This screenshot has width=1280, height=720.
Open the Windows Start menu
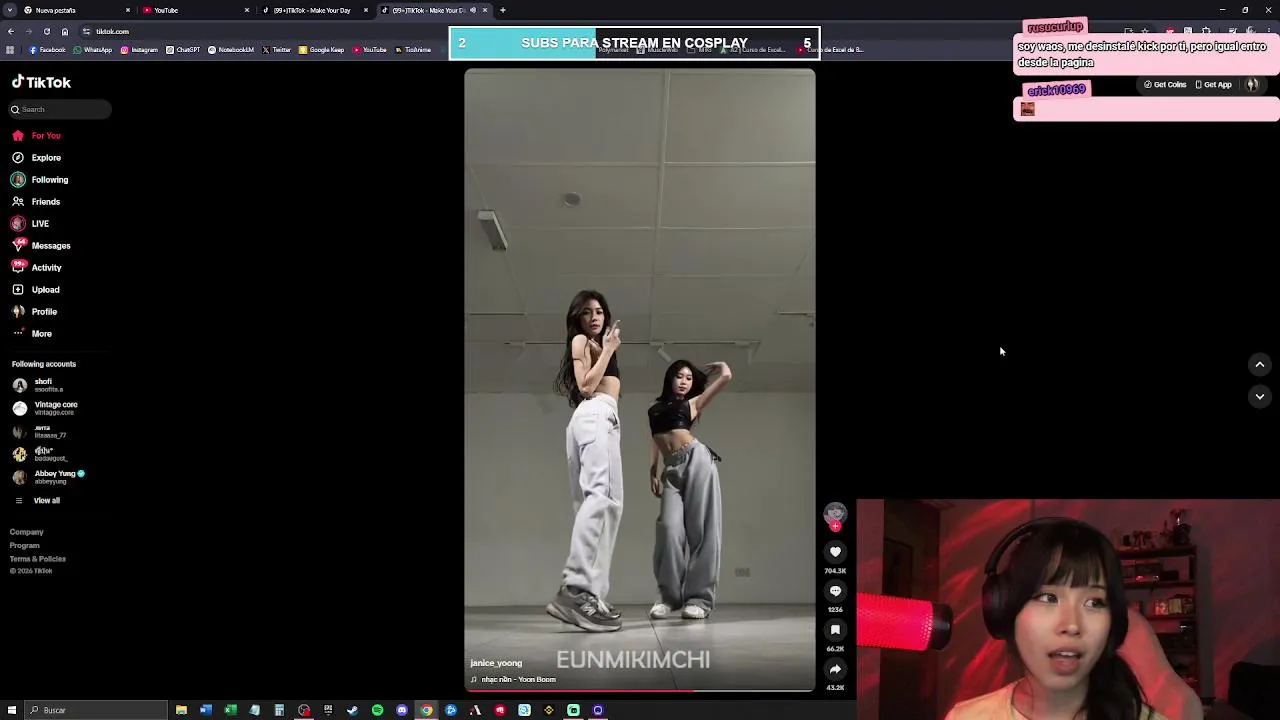coord(11,710)
